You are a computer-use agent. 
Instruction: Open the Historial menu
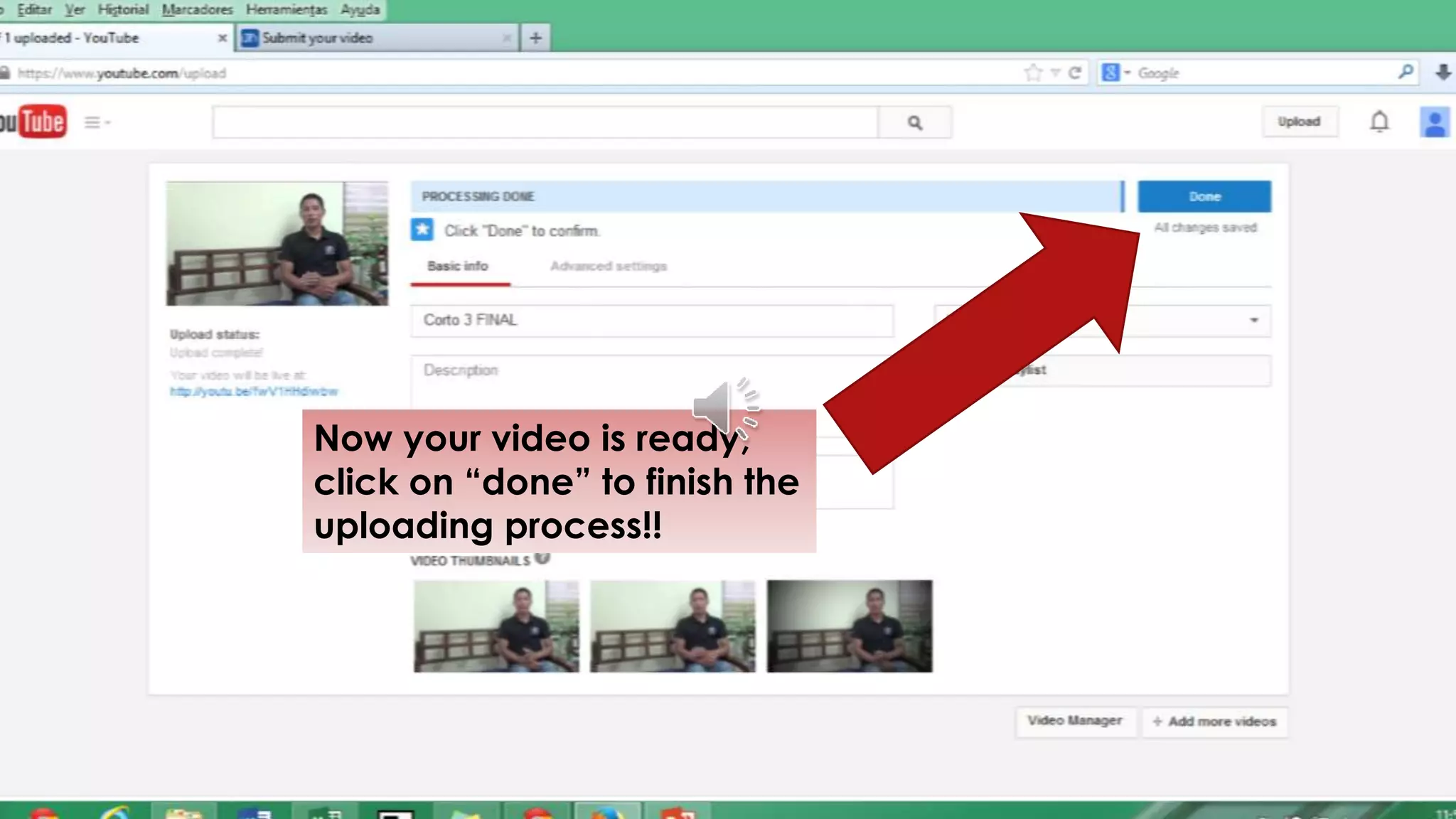[123, 9]
